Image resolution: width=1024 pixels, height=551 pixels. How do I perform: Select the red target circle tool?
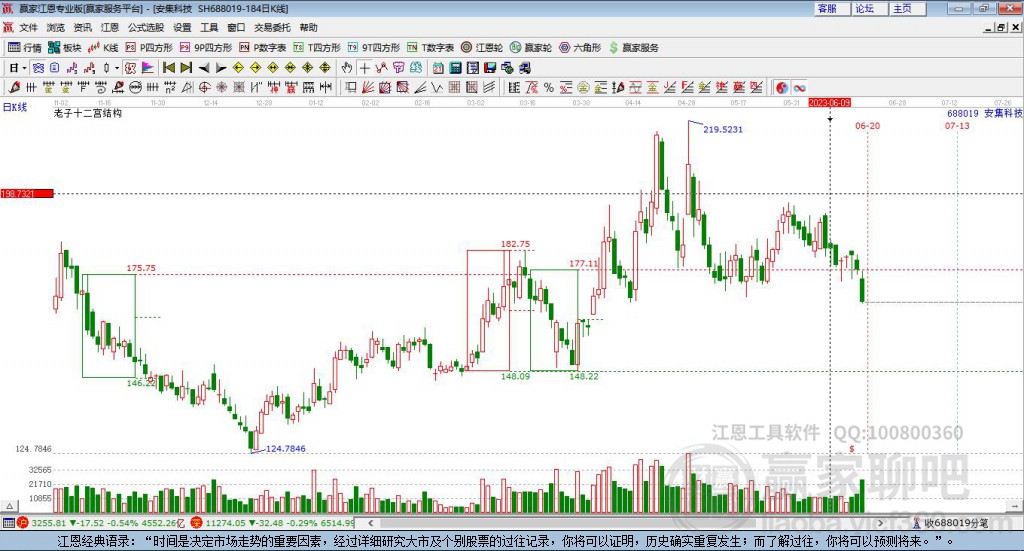click(x=204, y=87)
